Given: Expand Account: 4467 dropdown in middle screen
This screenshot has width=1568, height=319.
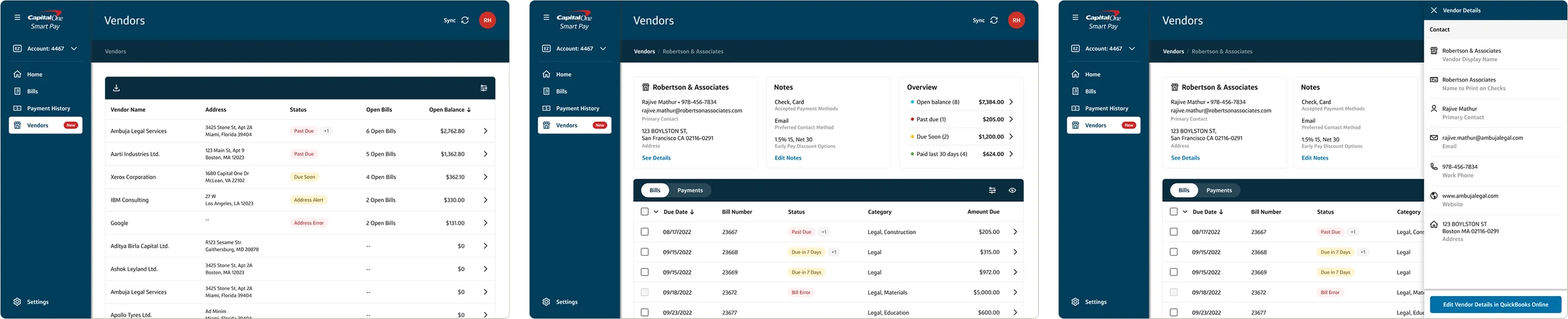Looking at the screenshot, I should pyautogui.click(x=603, y=48).
